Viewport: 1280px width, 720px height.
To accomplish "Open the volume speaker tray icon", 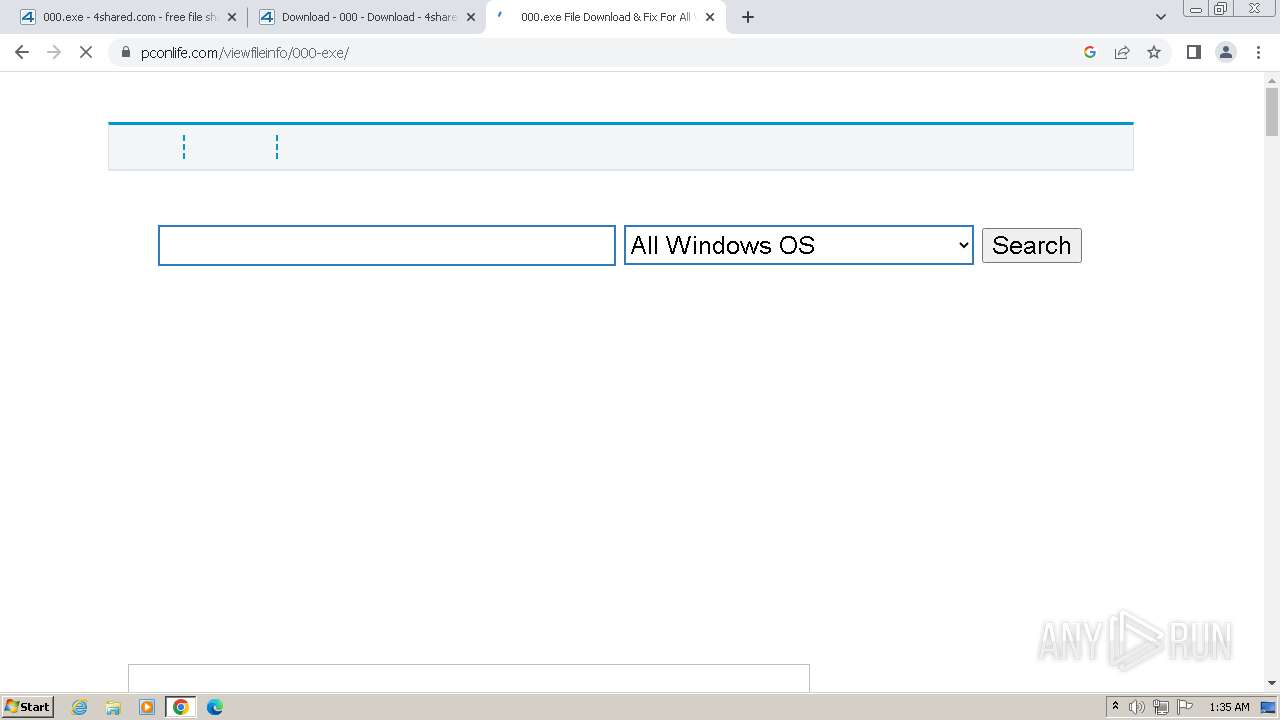I will pyautogui.click(x=1137, y=707).
